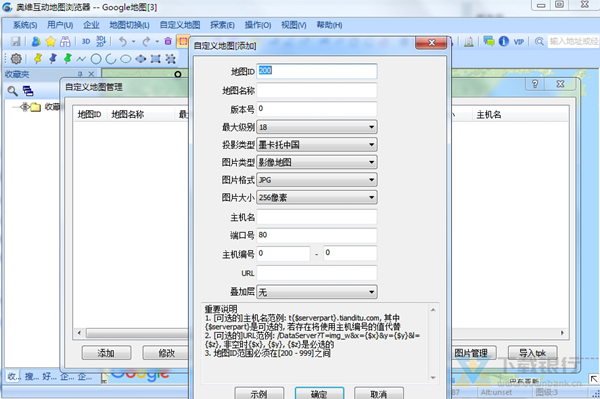This screenshot has height=399, width=600.
Task: Click the blue info circle icon
Action: click(x=504, y=41)
